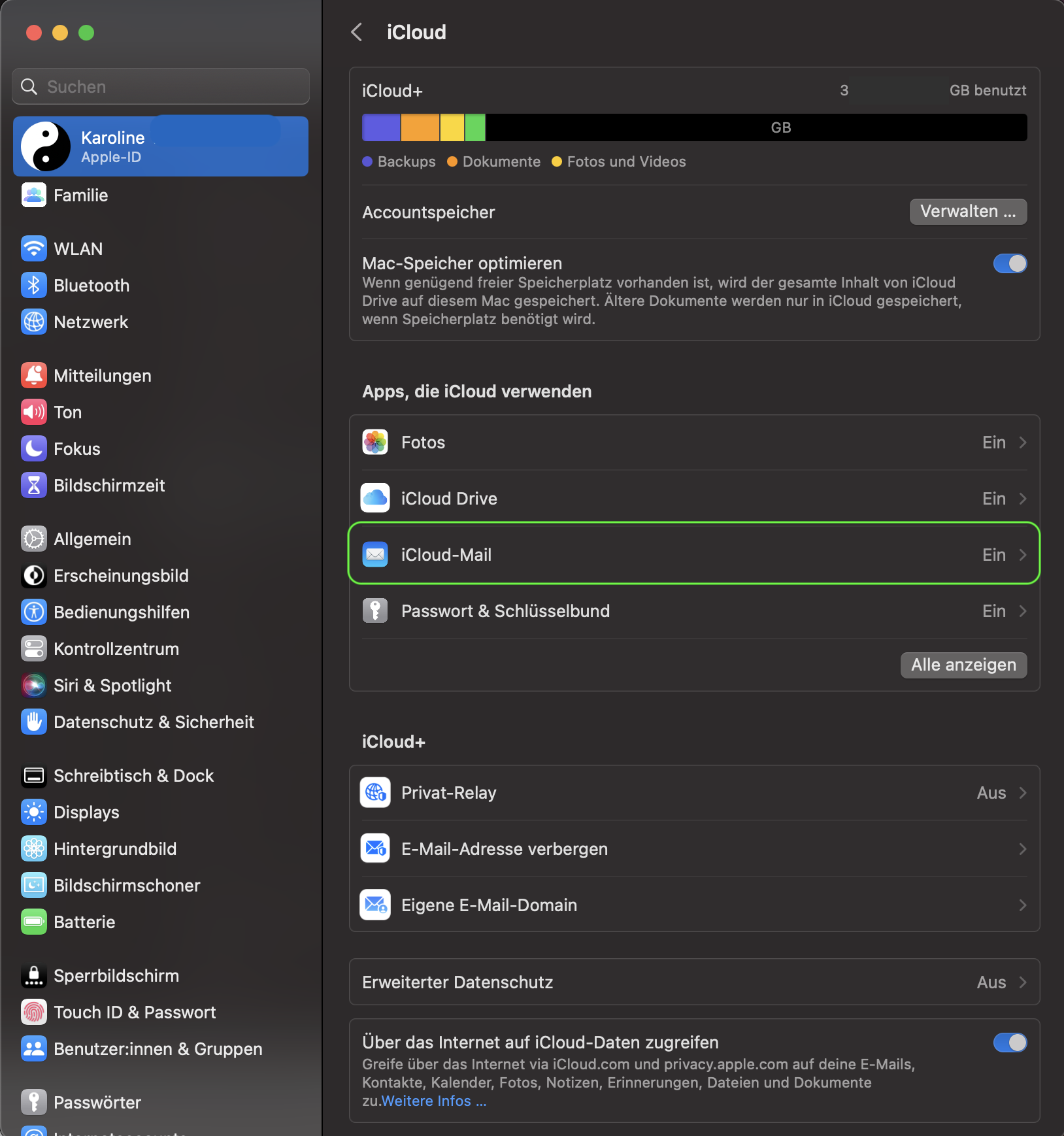1064x1136 pixels.
Task: Click the Bluetooth sidebar label
Action: coord(91,286)
